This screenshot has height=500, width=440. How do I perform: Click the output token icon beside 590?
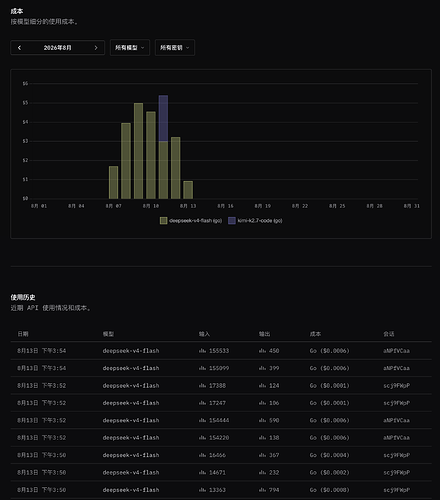coord(262,420)
